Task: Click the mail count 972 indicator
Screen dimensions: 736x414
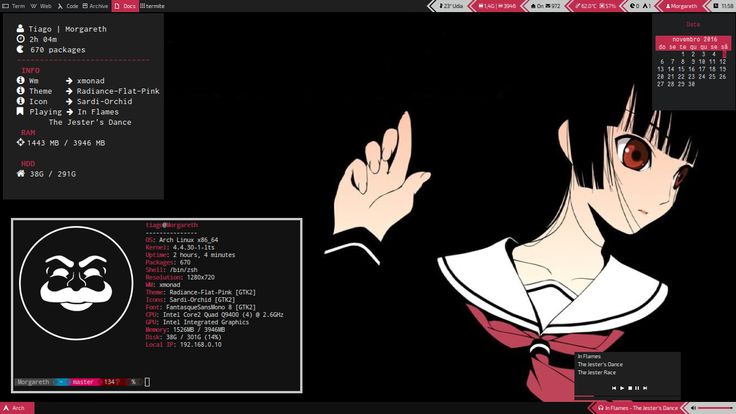Action: (x=552, y=6)
